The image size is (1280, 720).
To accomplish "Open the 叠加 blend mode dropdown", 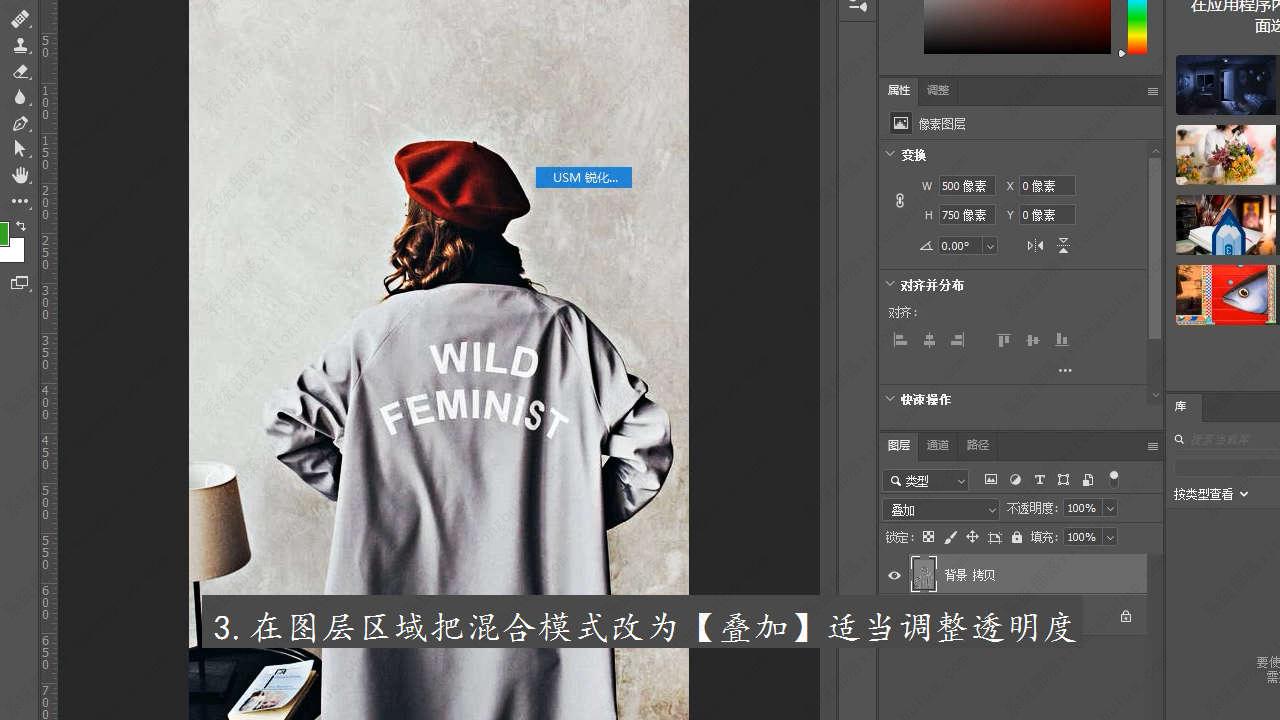I will pyautogui.click(x=941, y=510).
